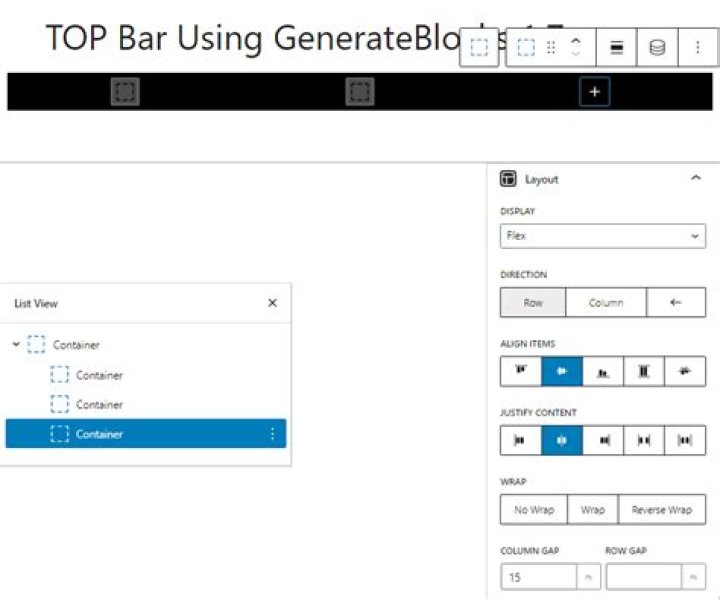Justify content space around
Viewport: 720px width, 600px height.
point(685,440)
